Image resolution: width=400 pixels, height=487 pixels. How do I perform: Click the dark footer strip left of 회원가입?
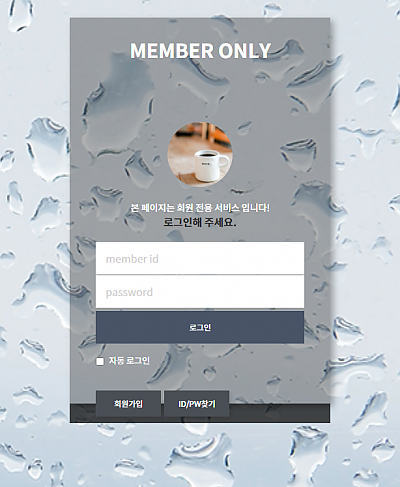(x=83, y=413)
